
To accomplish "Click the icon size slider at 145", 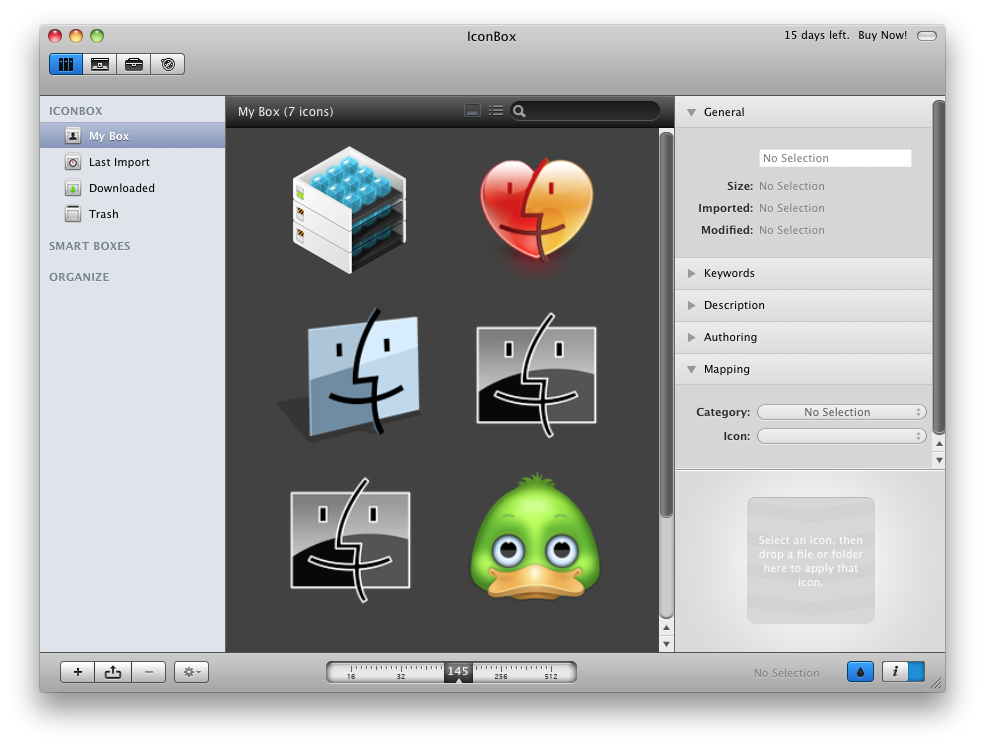I will (458, 672).
